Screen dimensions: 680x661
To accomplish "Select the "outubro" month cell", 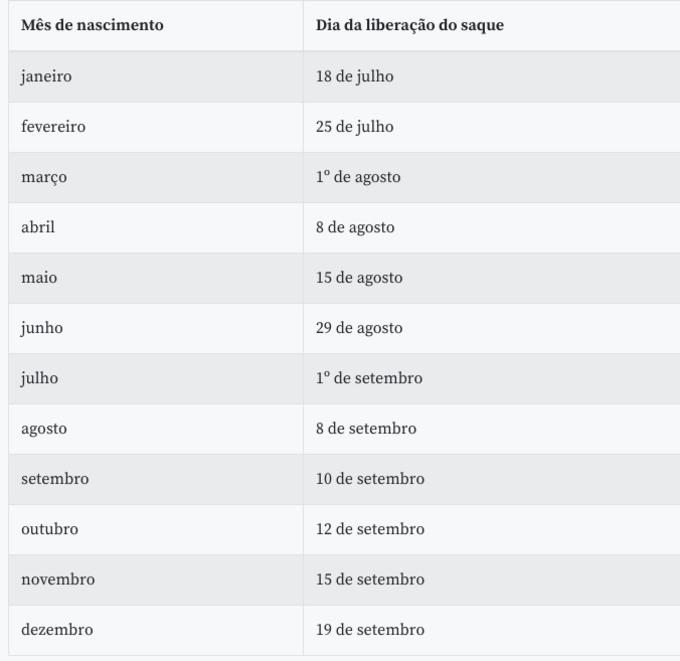I will click(x=49, y=529).
